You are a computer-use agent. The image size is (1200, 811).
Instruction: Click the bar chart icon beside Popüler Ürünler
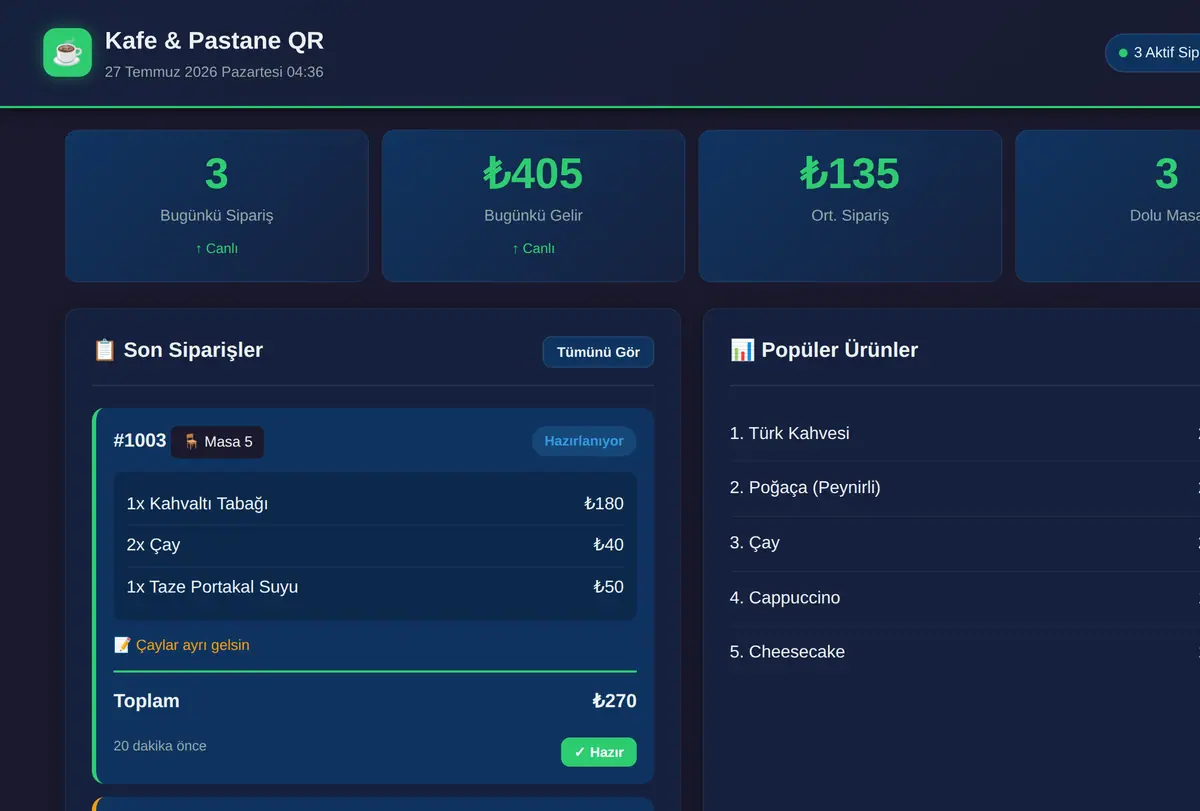click(742, 350)
